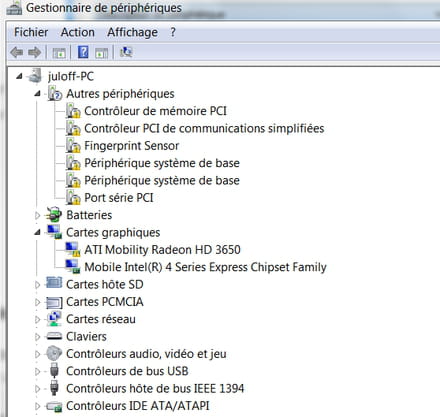Click the Fingerprint Sensor warning device icon
Screen dimensions: 440x417
coord(73,146)
